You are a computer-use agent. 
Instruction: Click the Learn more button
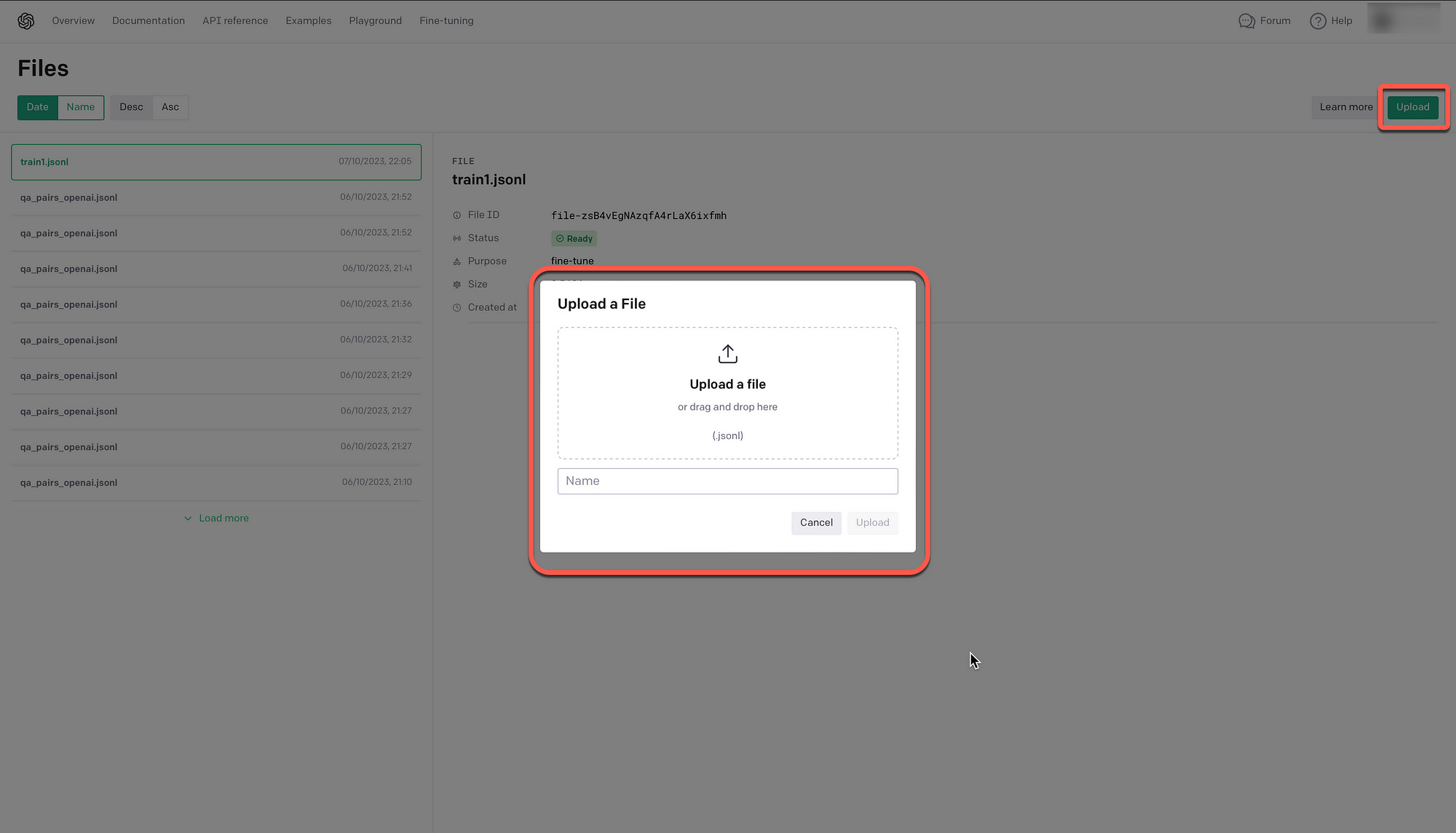tap(1345, 107)
